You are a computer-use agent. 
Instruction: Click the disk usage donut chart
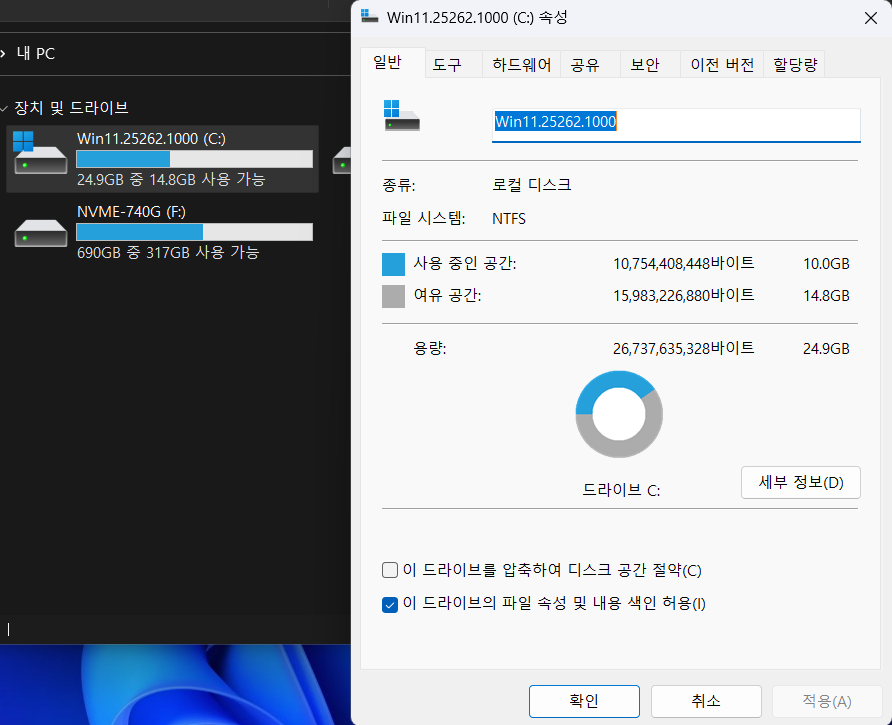click(x=619, y=414)
